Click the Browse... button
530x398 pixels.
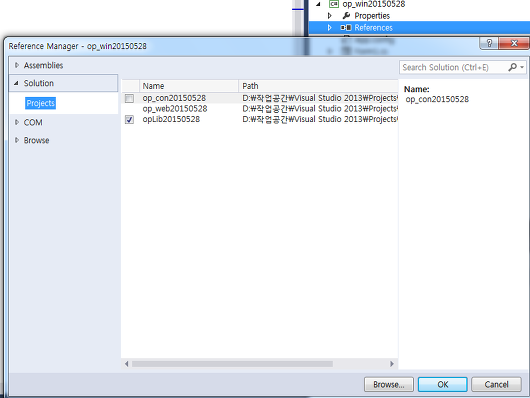tap(389, 384)
